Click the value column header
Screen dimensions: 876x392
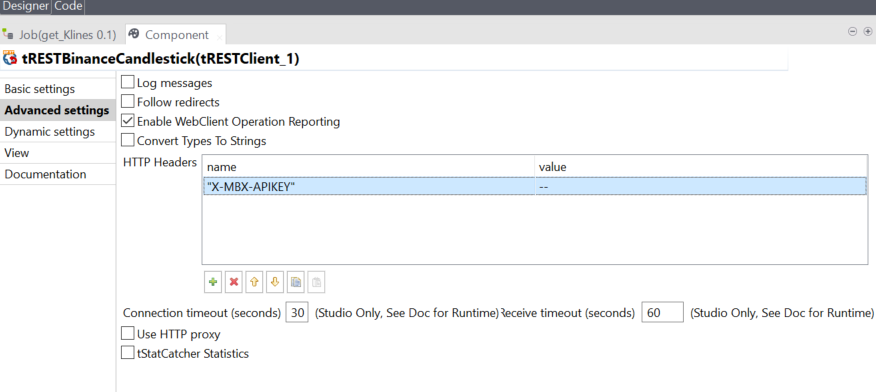coord(701,167)
